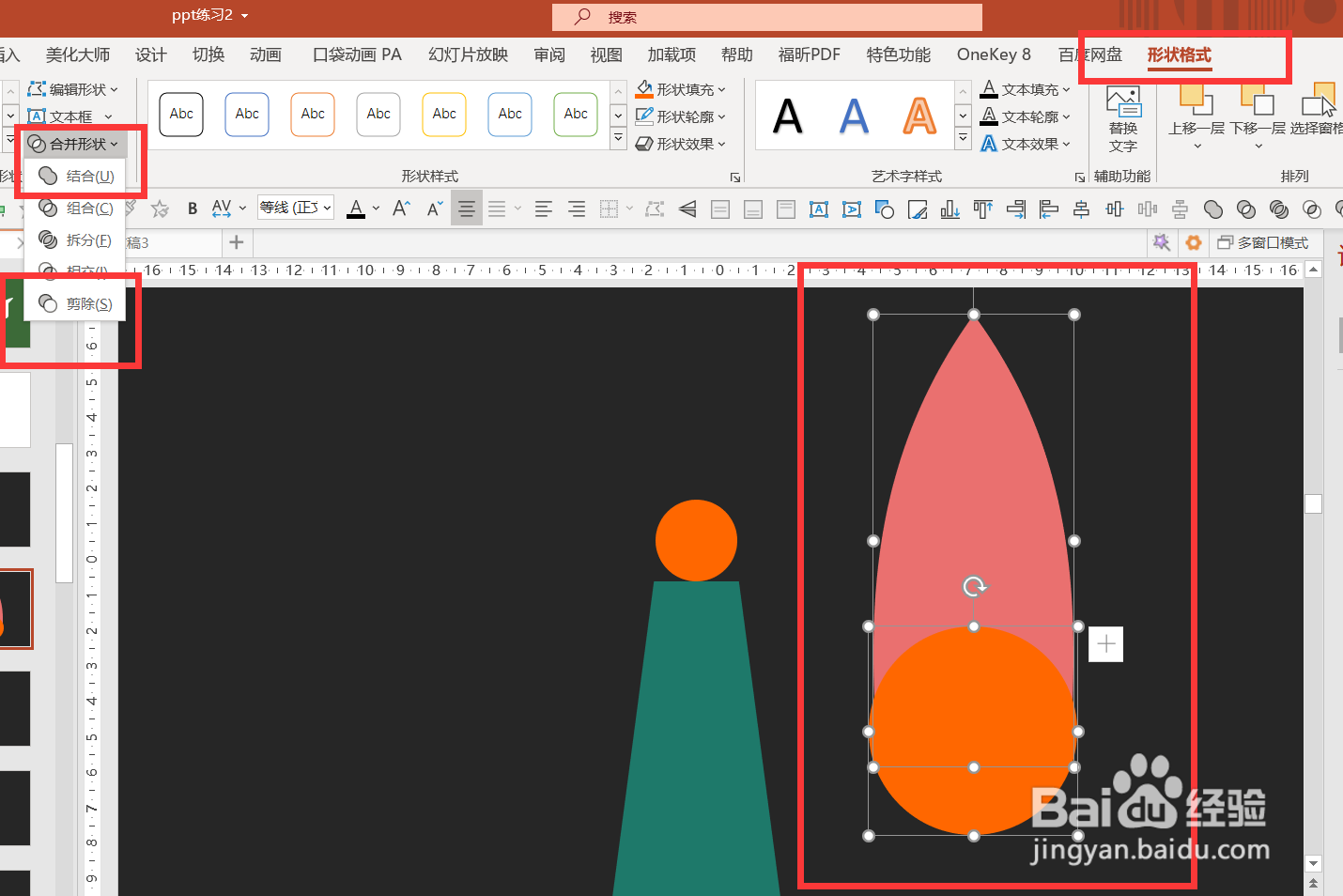Image resolution: width=1343 pixels, height=896 pixels.
Task: Toggle bold text formatting
Action: (x=193, y=209)
